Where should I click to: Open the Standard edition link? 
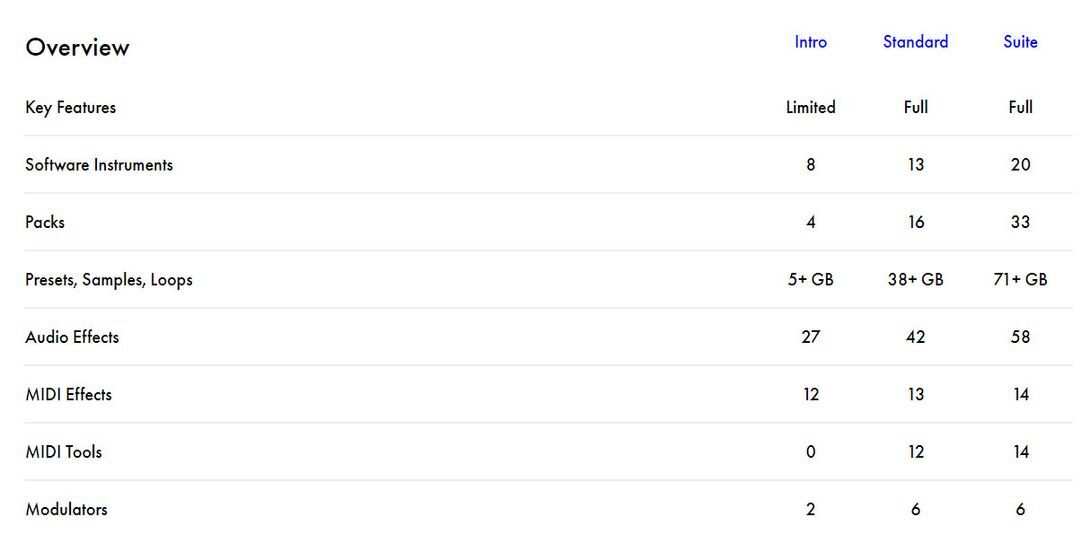pos(915,42)
